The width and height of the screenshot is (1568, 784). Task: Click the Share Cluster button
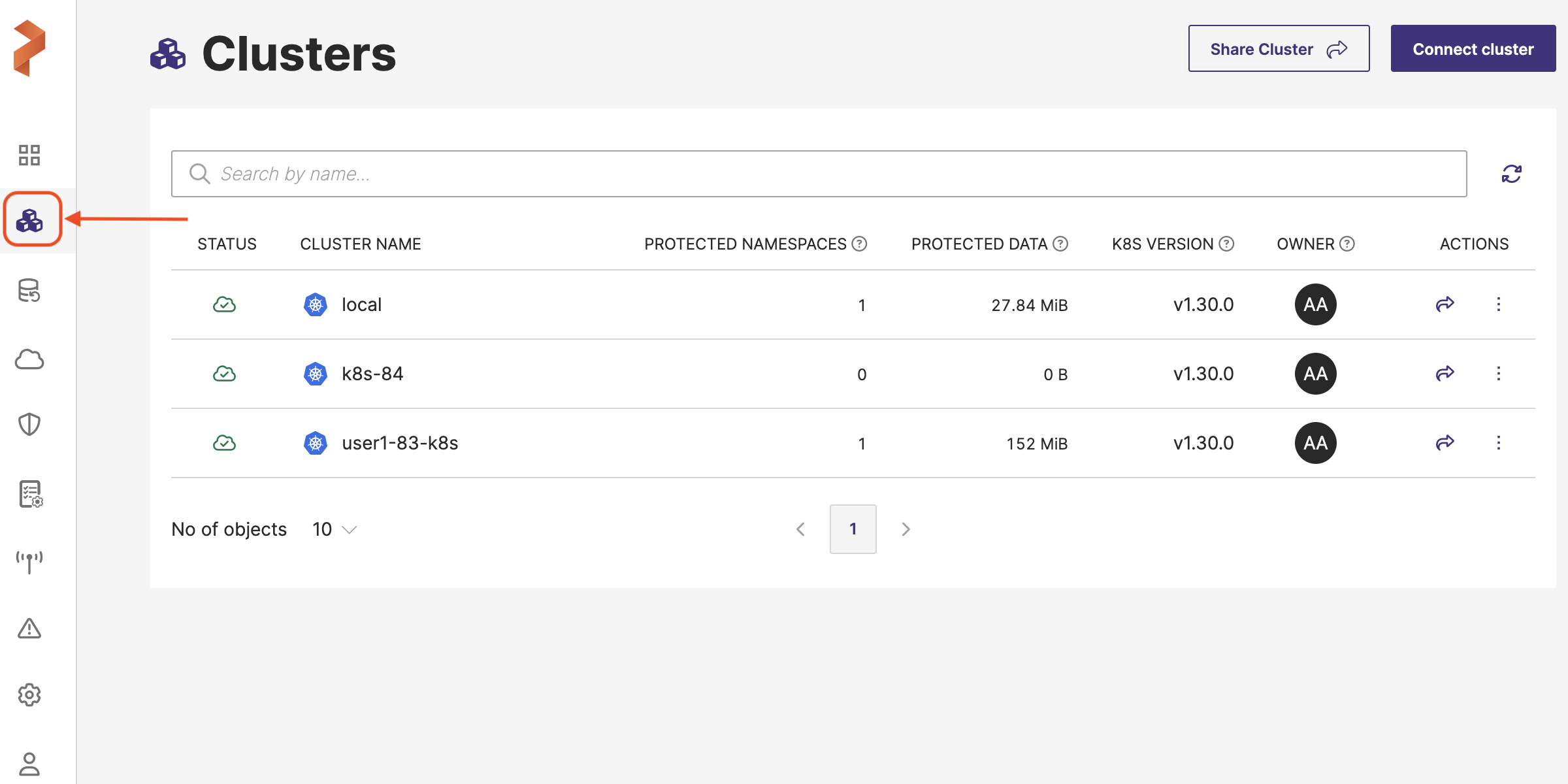[x=1279, y=49]
